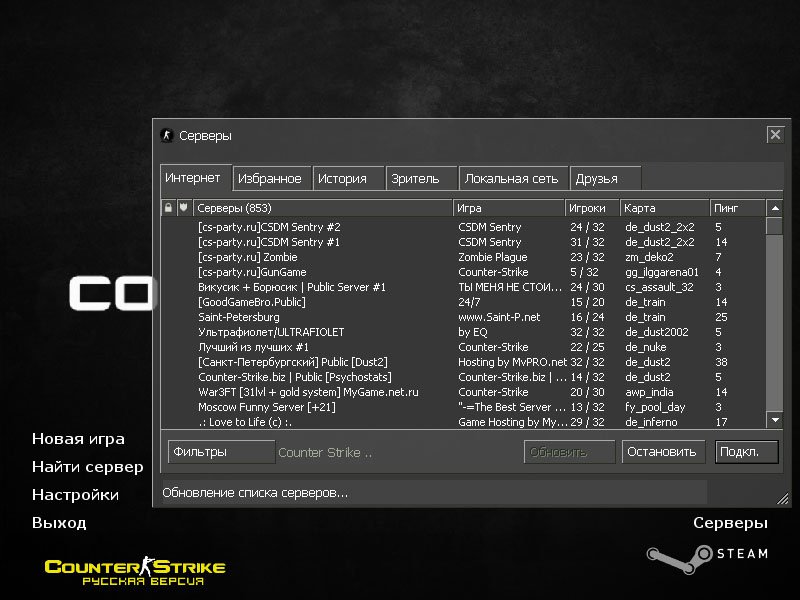Click the password lock column icon

pyautogui.click(x=168, y=208)
